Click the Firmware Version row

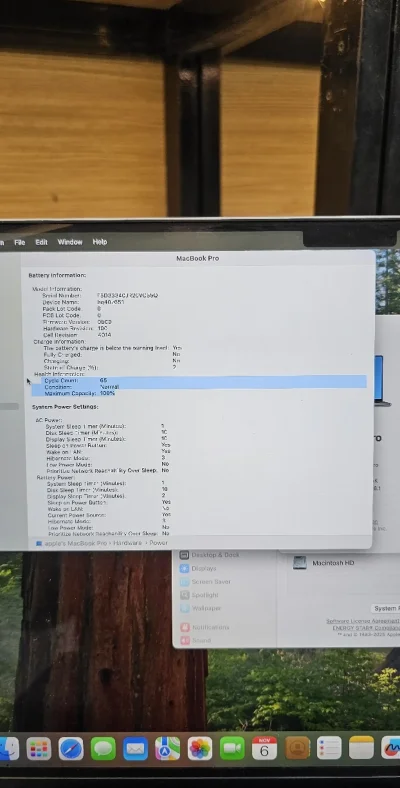[77, 322]
